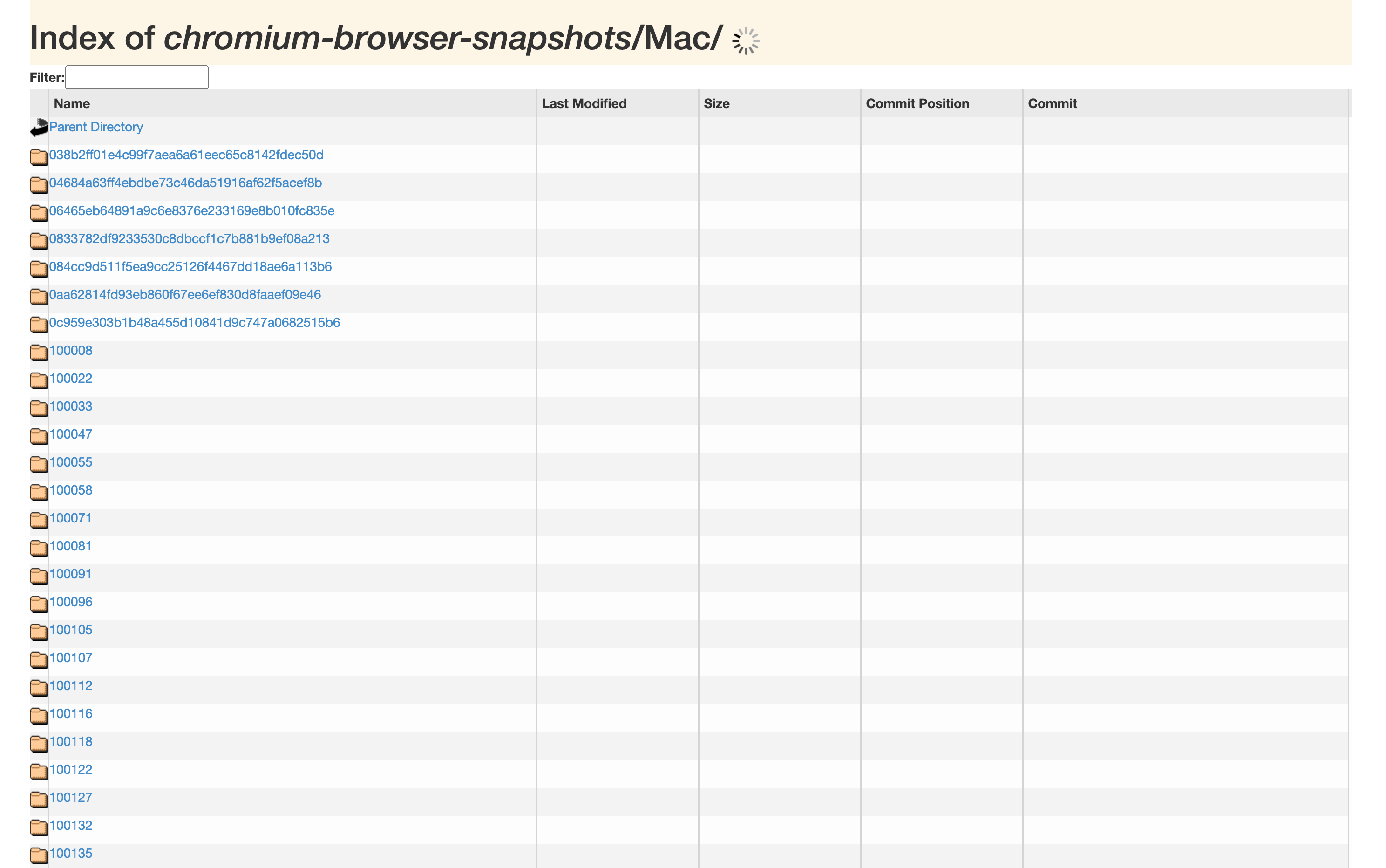Click folder icon next to 100132

pos(39,827)
